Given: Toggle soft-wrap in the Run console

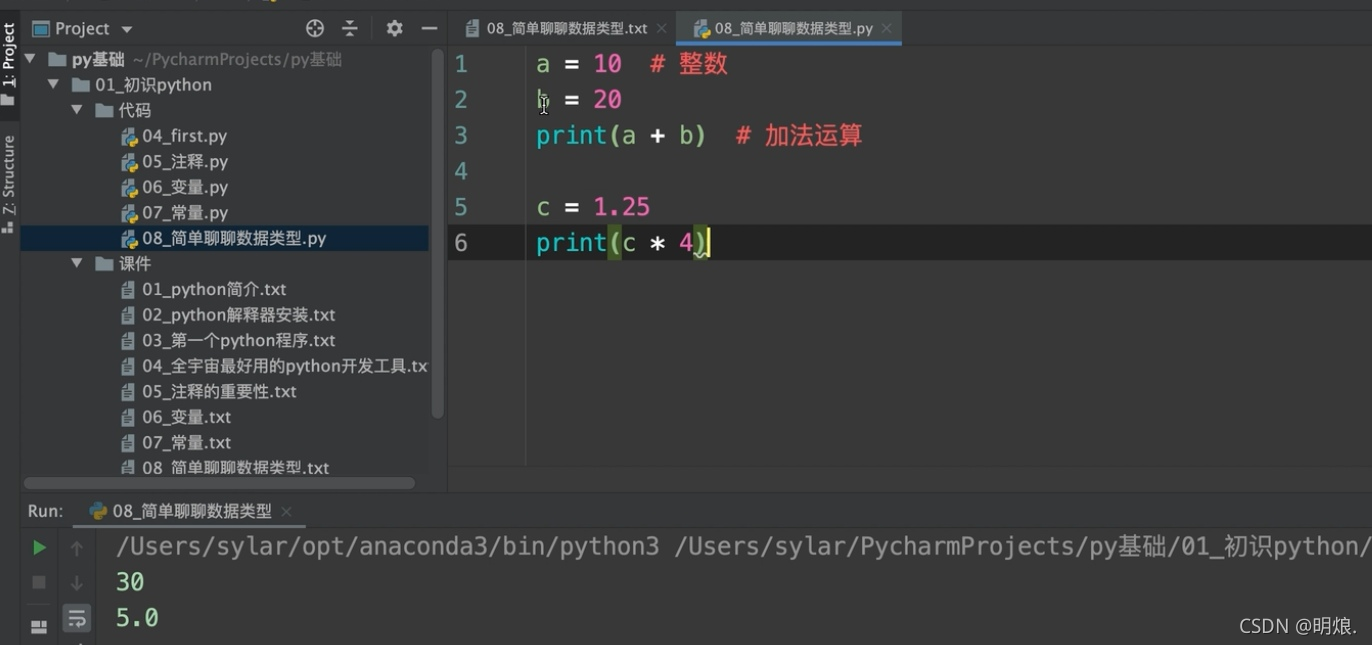Looking at the screenshot, I should point(77,618).
